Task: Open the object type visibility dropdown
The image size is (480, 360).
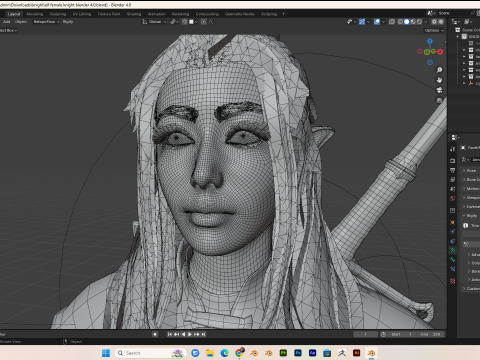Action: point(351,22)
